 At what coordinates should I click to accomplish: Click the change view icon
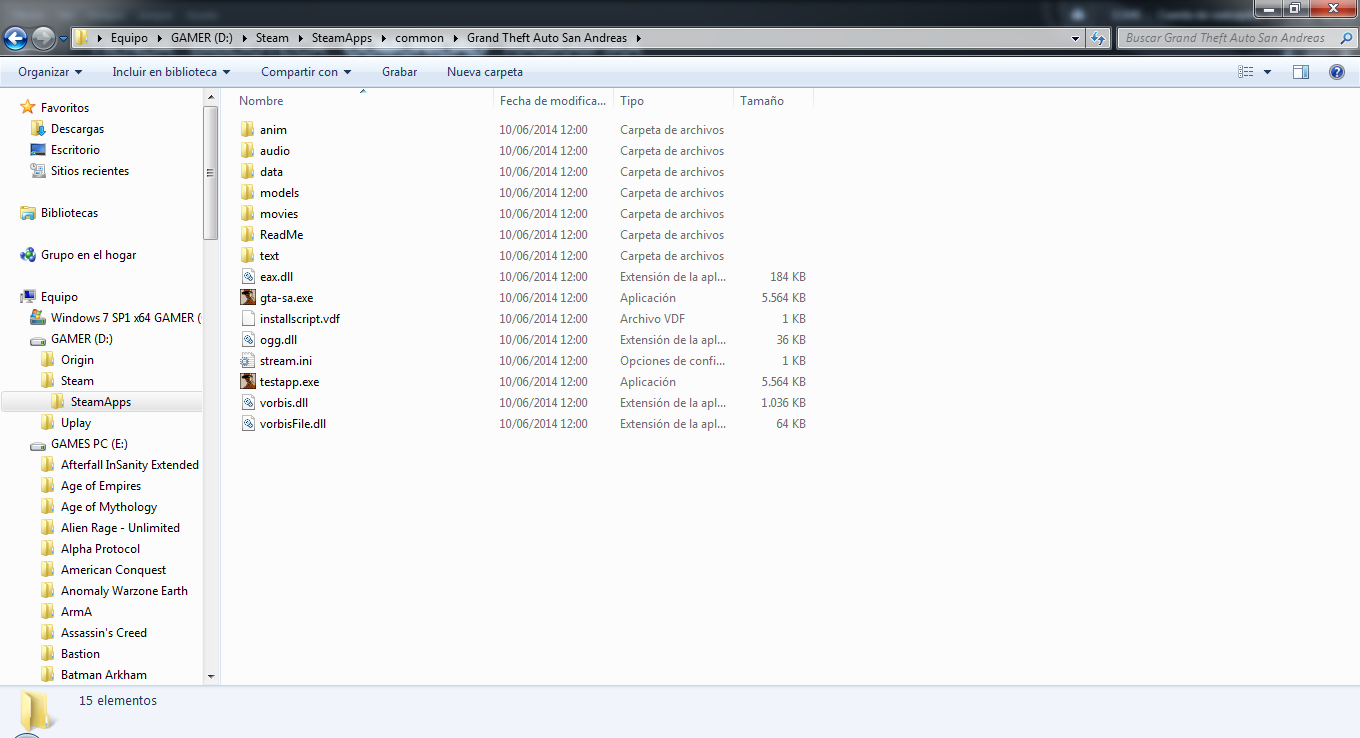tap(1246, 72)
